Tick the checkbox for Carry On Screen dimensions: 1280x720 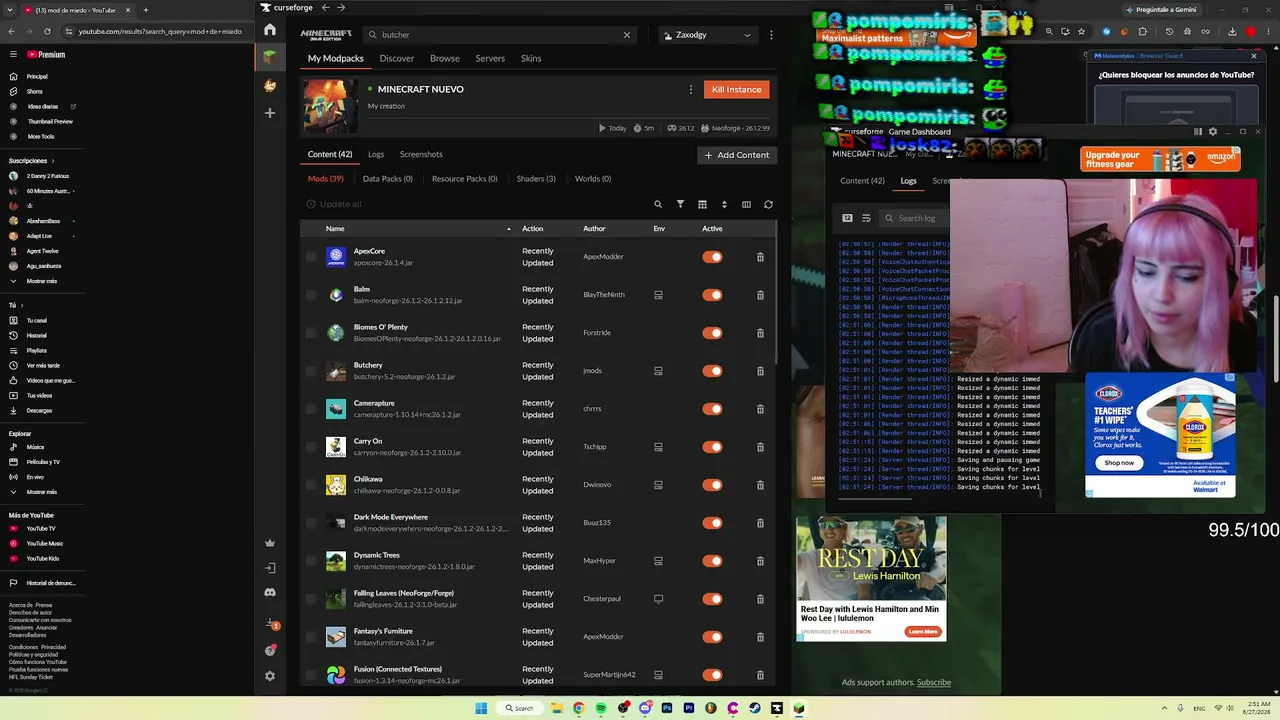(311, 447)
